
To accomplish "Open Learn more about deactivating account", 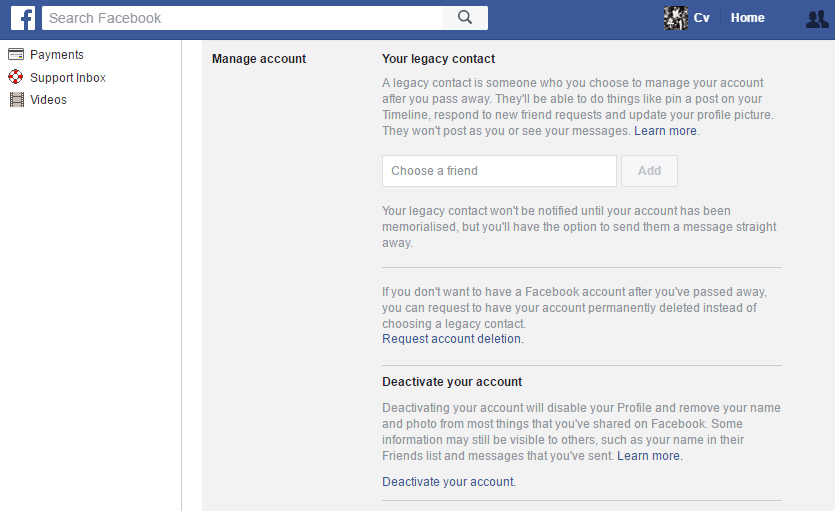I will point(649,456).
